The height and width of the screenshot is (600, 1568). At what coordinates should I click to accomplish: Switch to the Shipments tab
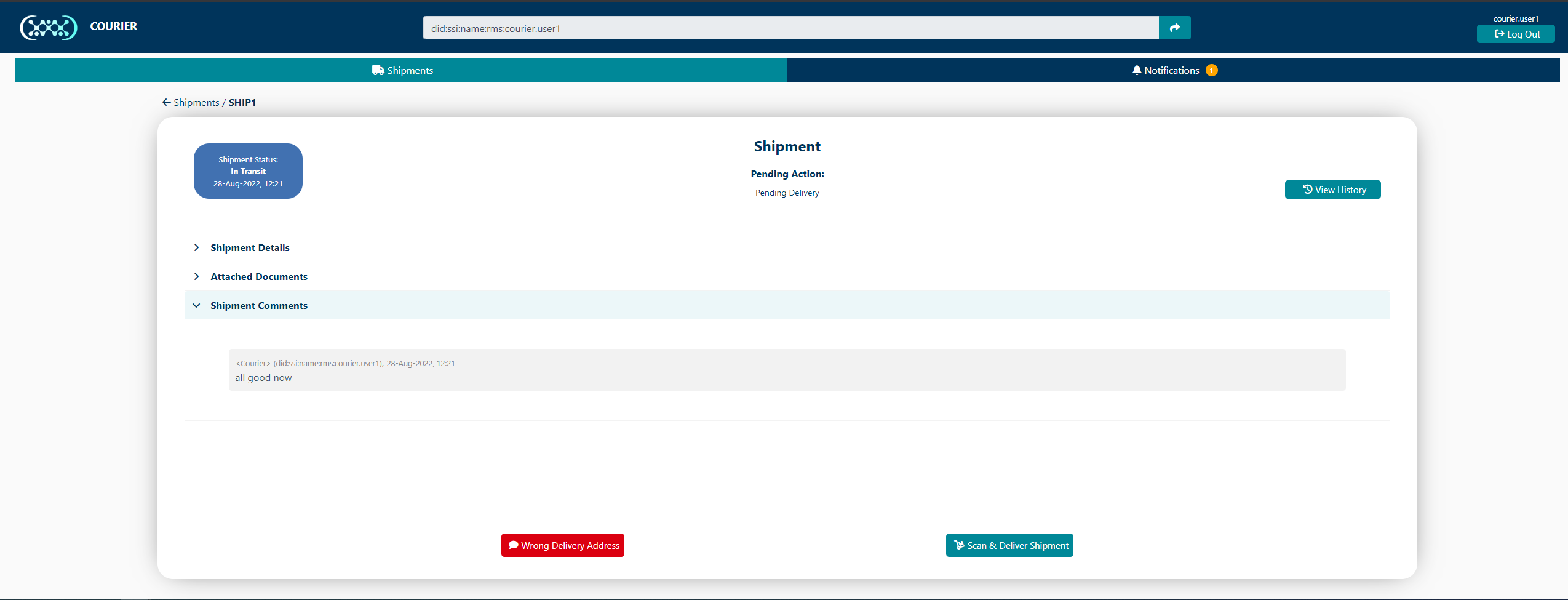pos(402,70)
